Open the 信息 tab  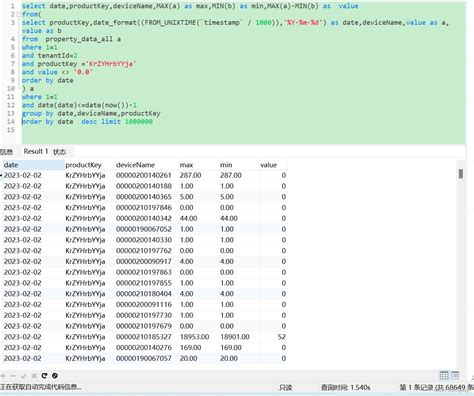[x=6, y=152]
